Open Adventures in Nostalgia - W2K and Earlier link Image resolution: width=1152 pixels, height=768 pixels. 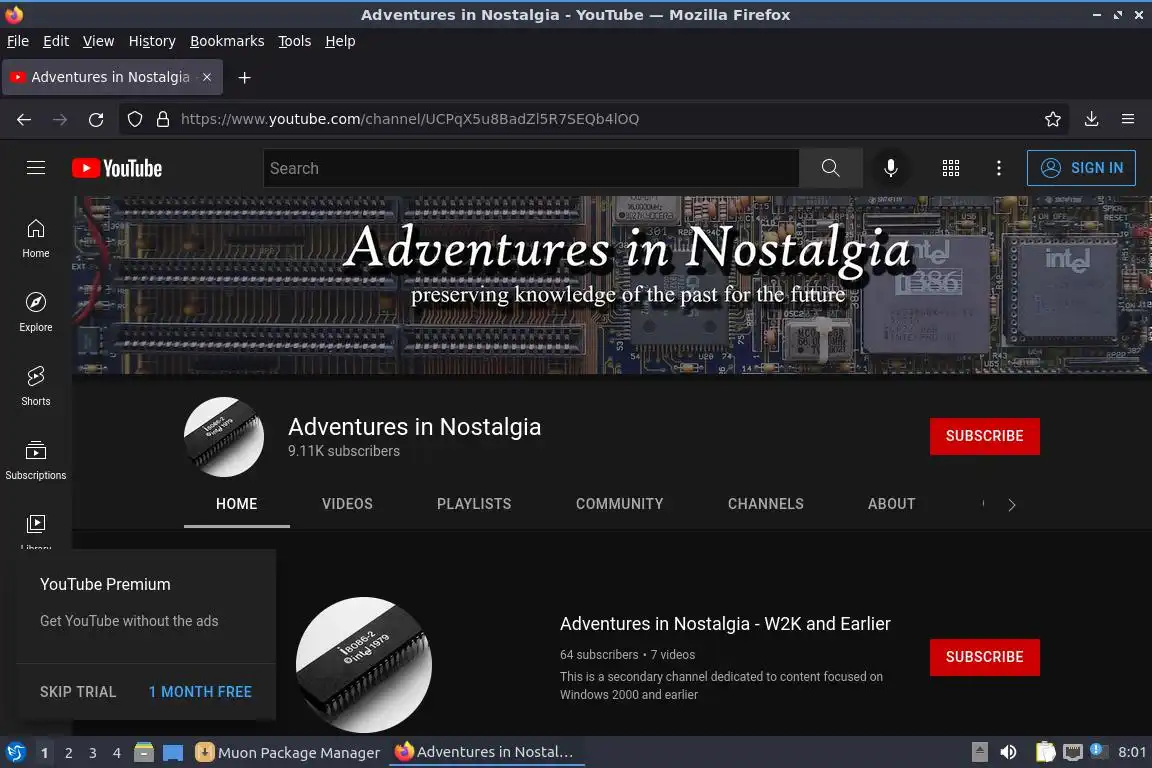point(725,624)
